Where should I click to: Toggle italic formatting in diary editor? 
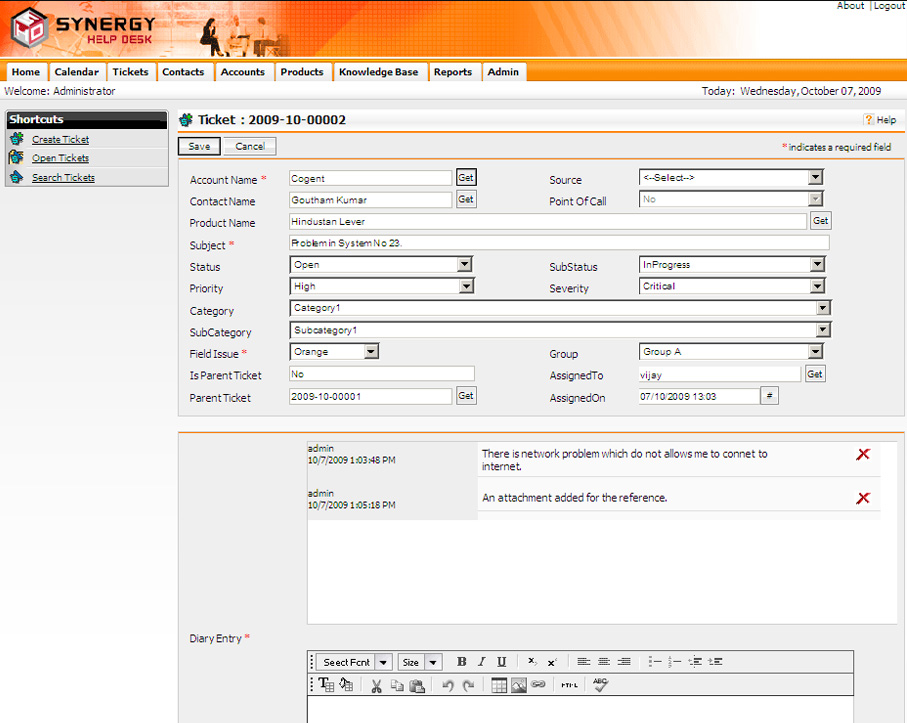tap(481, 662)
